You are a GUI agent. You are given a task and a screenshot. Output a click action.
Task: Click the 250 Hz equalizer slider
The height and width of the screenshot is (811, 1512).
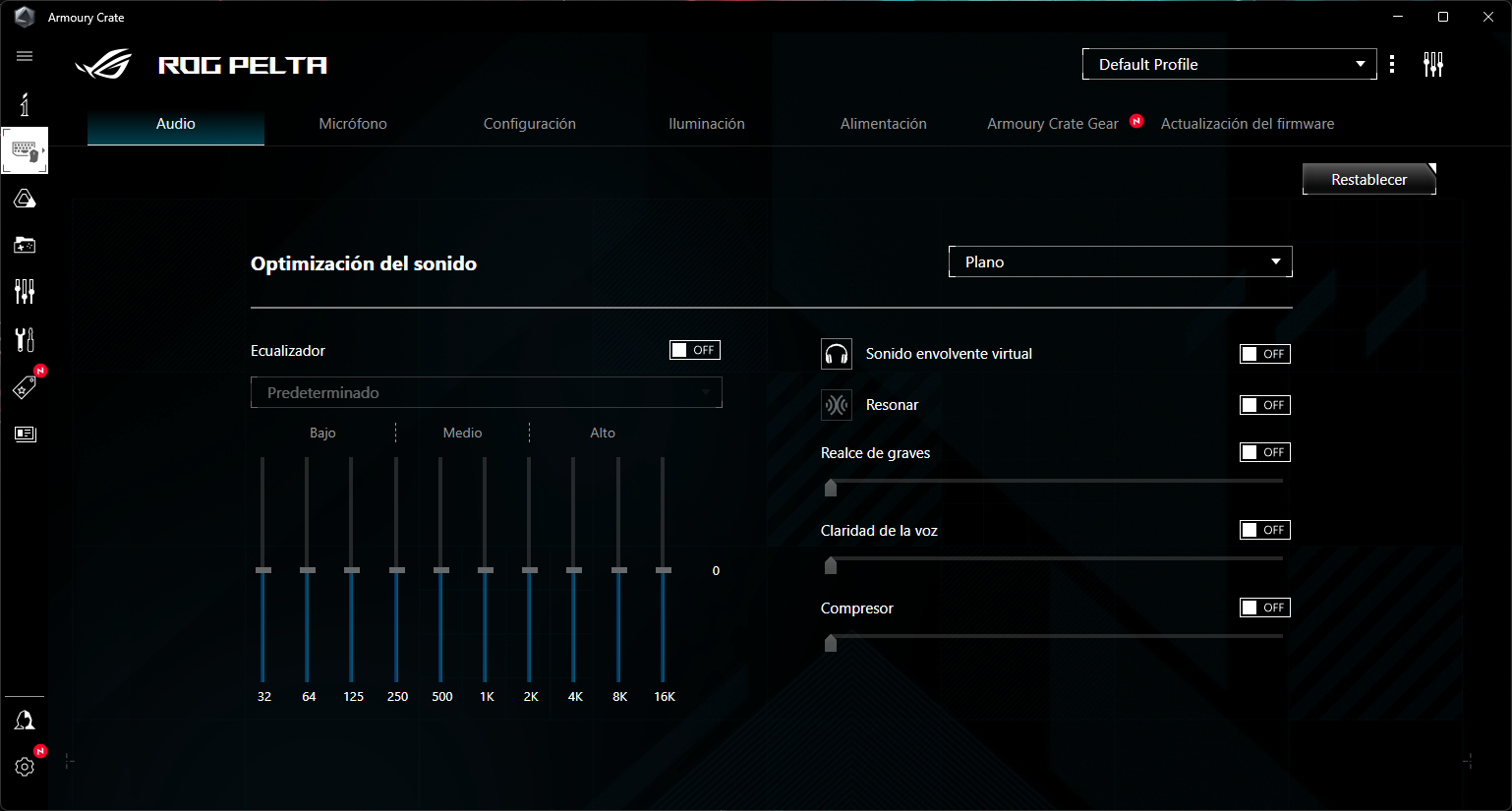pos(397,570)
